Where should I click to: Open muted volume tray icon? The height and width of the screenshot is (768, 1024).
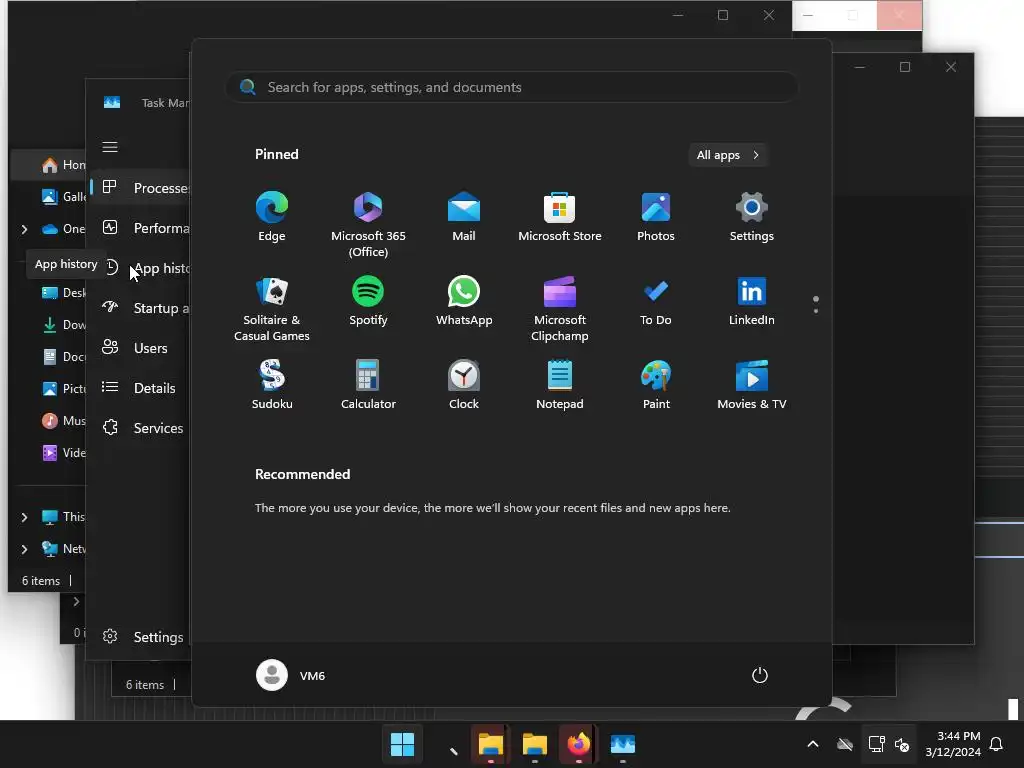pyautogui.click(x=902, y=744)
